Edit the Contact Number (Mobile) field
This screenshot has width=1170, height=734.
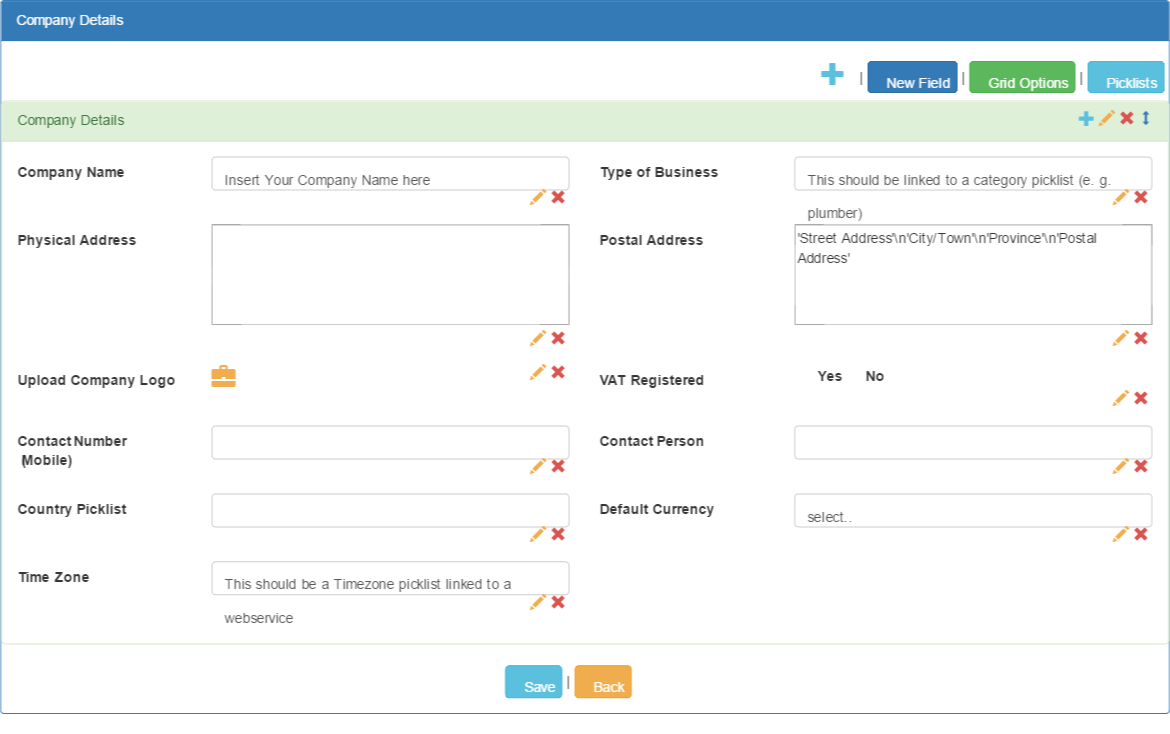538,466
